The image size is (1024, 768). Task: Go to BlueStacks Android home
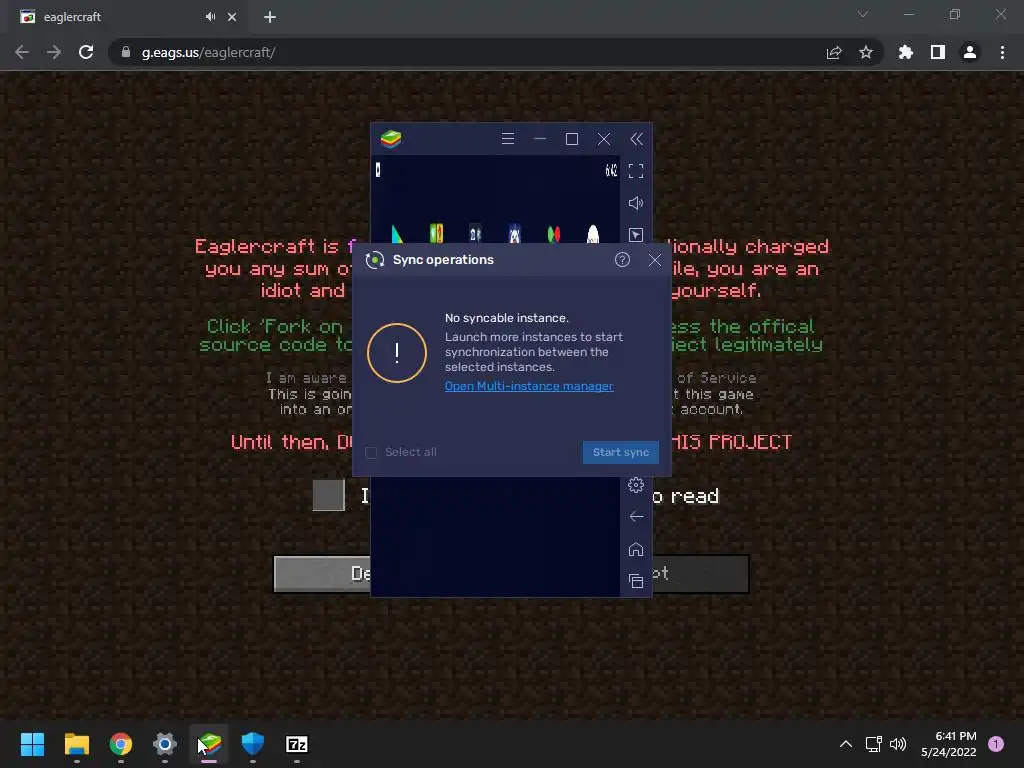coord(636,549)
